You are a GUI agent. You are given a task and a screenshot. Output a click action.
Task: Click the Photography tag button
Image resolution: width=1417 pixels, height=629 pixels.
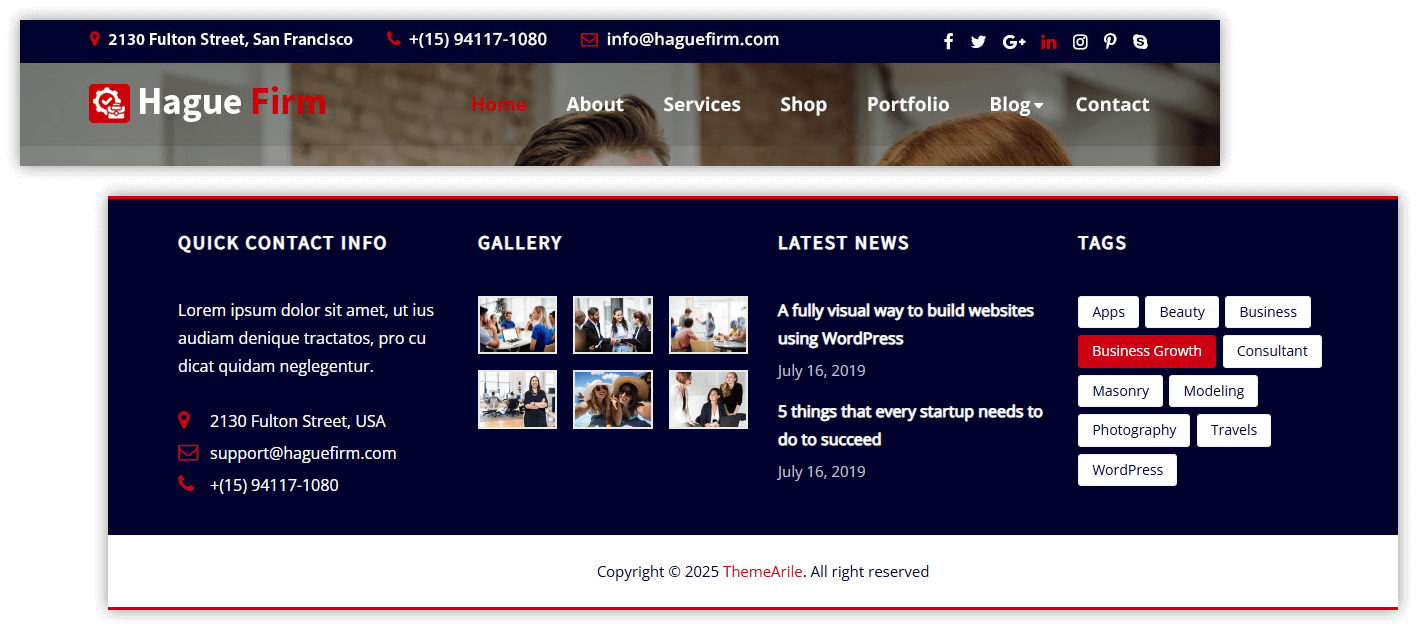(x=1133, y=430)
